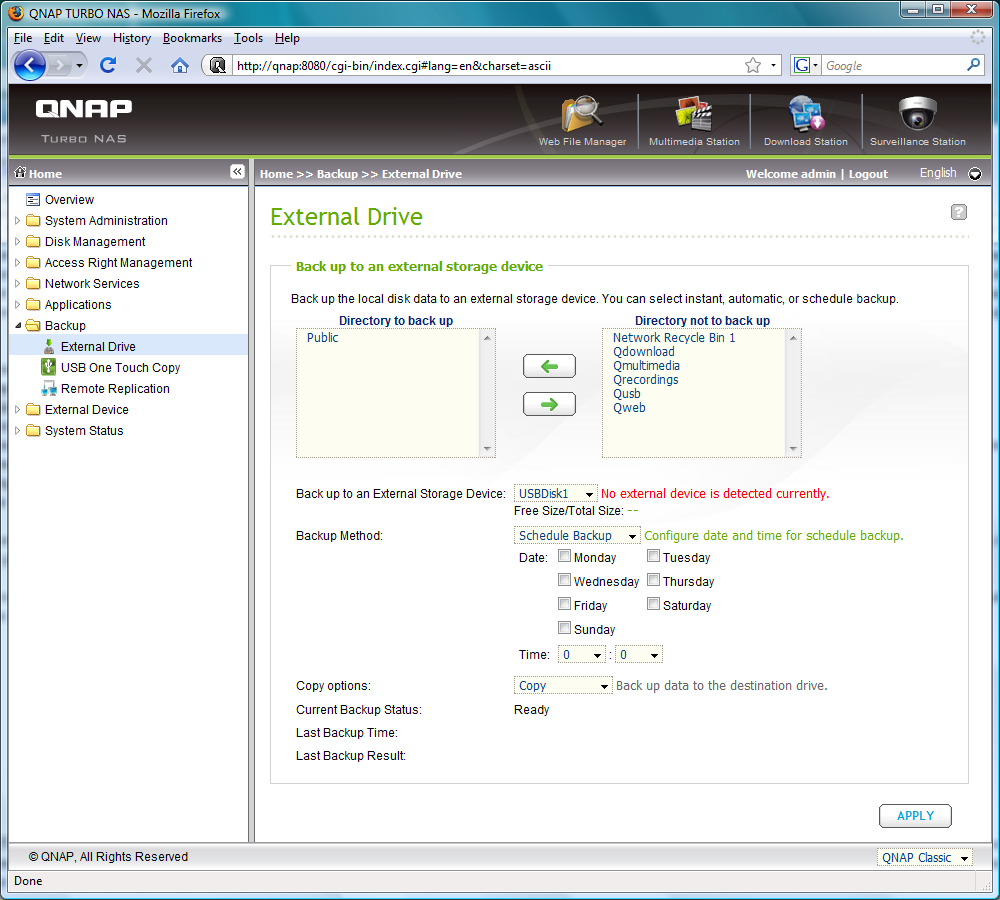This screenshot has width=1000, height=900.
Task: Open the Schedule Backup method dropdown
Action: click(577, 536)
